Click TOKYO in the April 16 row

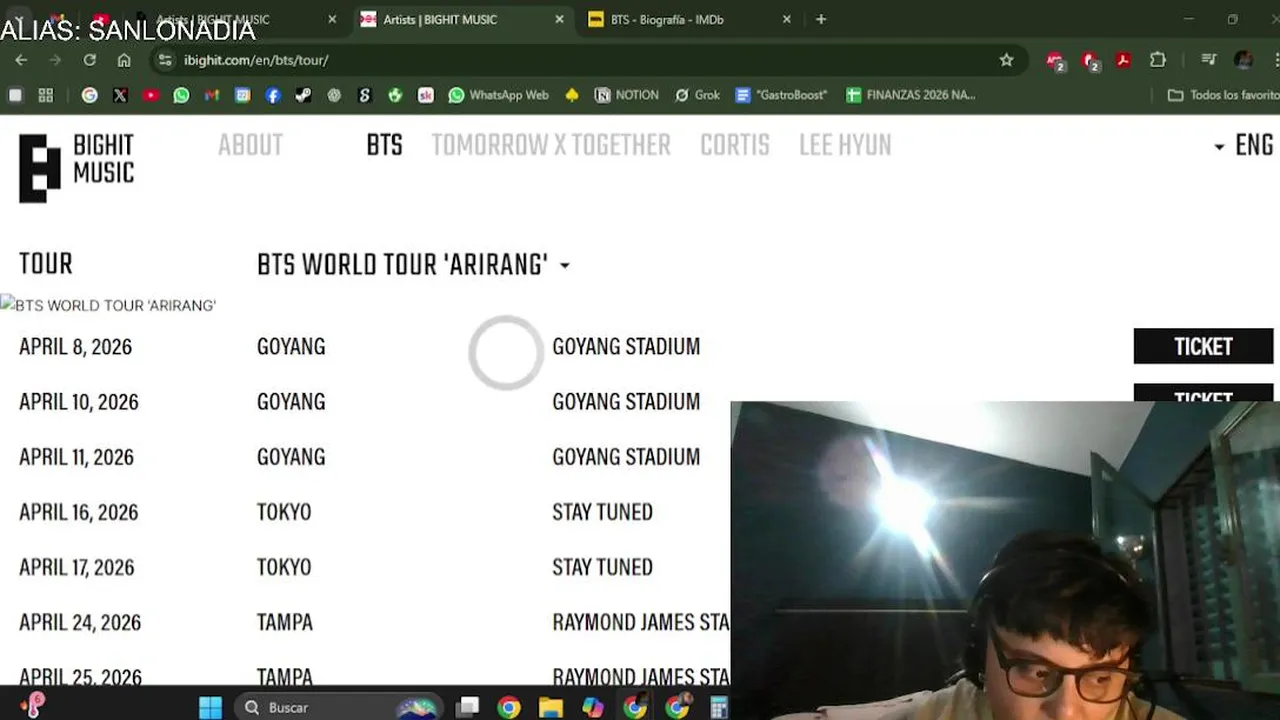coord(284,512)
